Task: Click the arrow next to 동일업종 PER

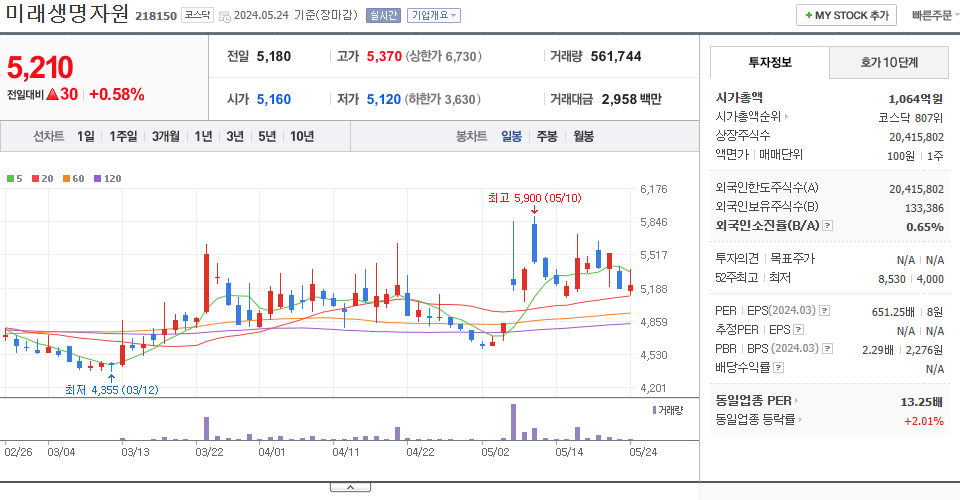Action: (x=797, y=401)
